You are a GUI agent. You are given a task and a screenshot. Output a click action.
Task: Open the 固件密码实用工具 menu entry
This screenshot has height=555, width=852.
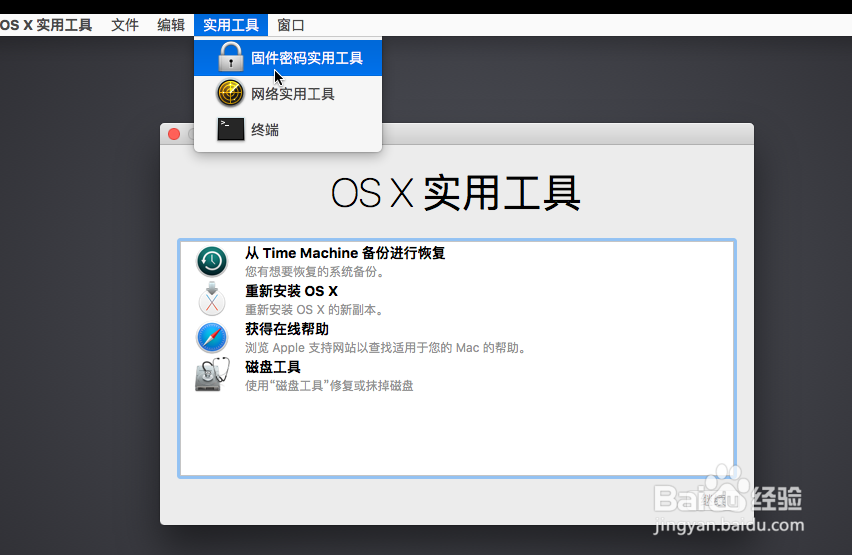tap(288, 58)
